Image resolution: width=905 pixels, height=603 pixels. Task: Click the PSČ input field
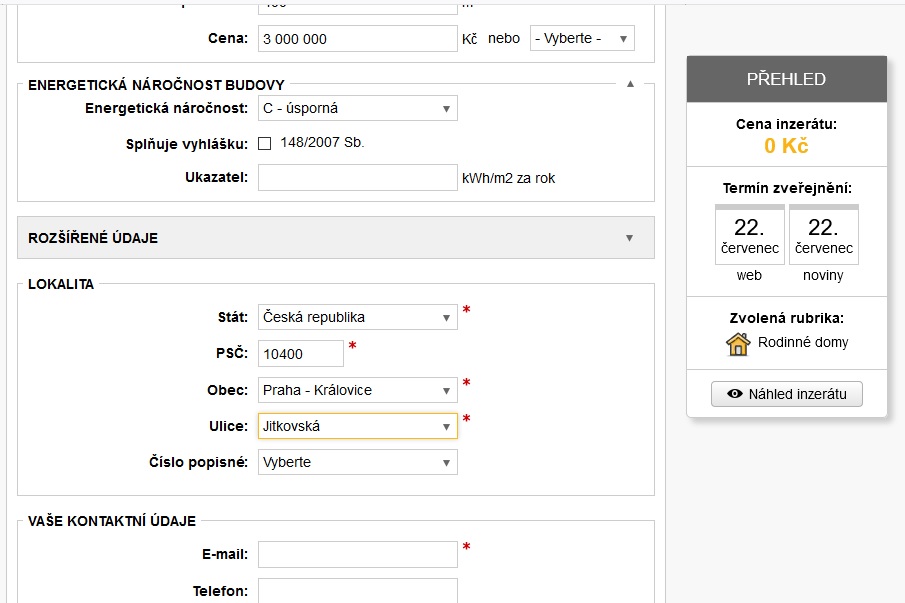click(301, 354)
